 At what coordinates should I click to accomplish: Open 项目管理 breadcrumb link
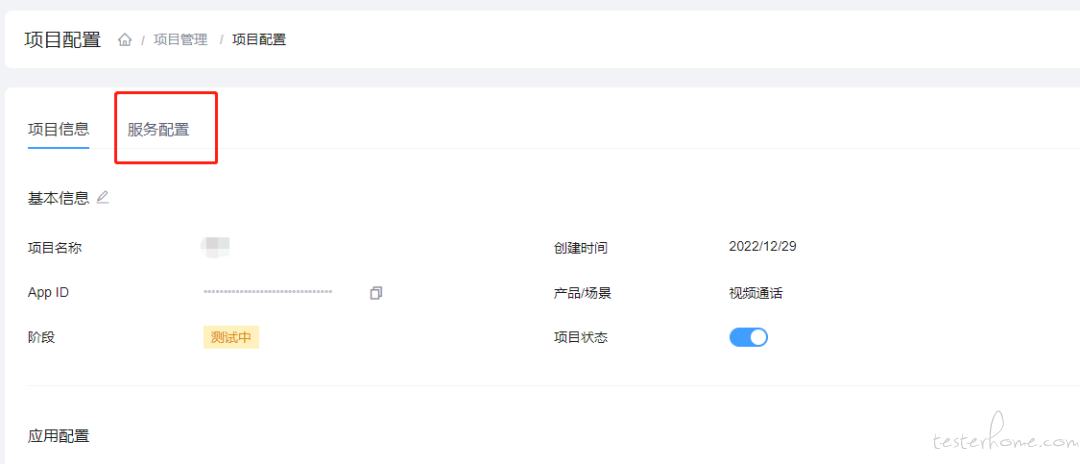[x=180, y=40]
